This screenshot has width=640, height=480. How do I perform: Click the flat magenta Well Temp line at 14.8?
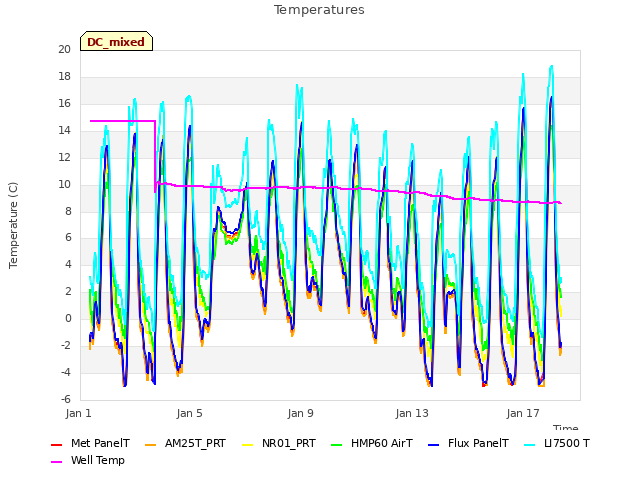tap(122, 121)
